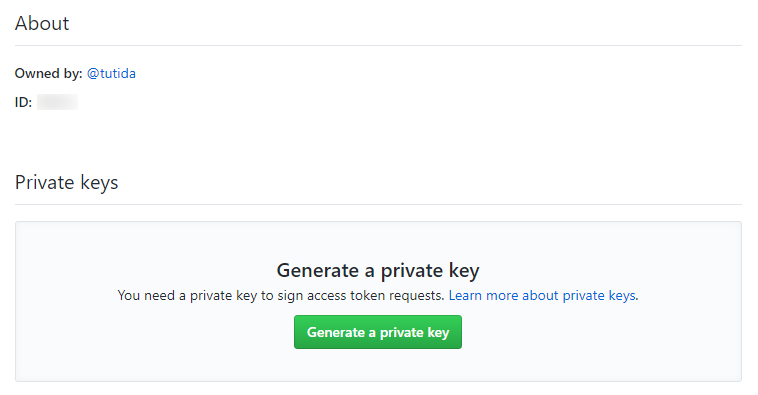Click the green Generate a private key button
The height and width of the screenshot is (395, 758).
378,332
